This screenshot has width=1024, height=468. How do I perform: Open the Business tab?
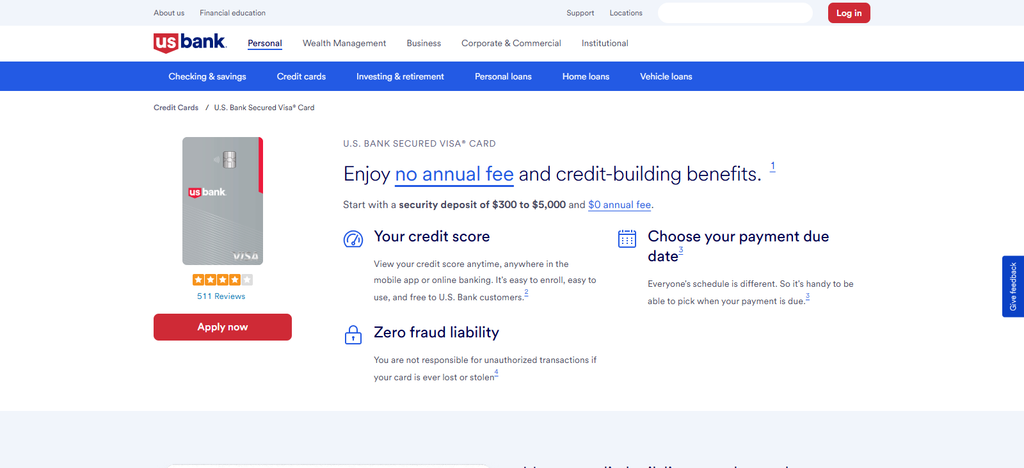[424, 43]
